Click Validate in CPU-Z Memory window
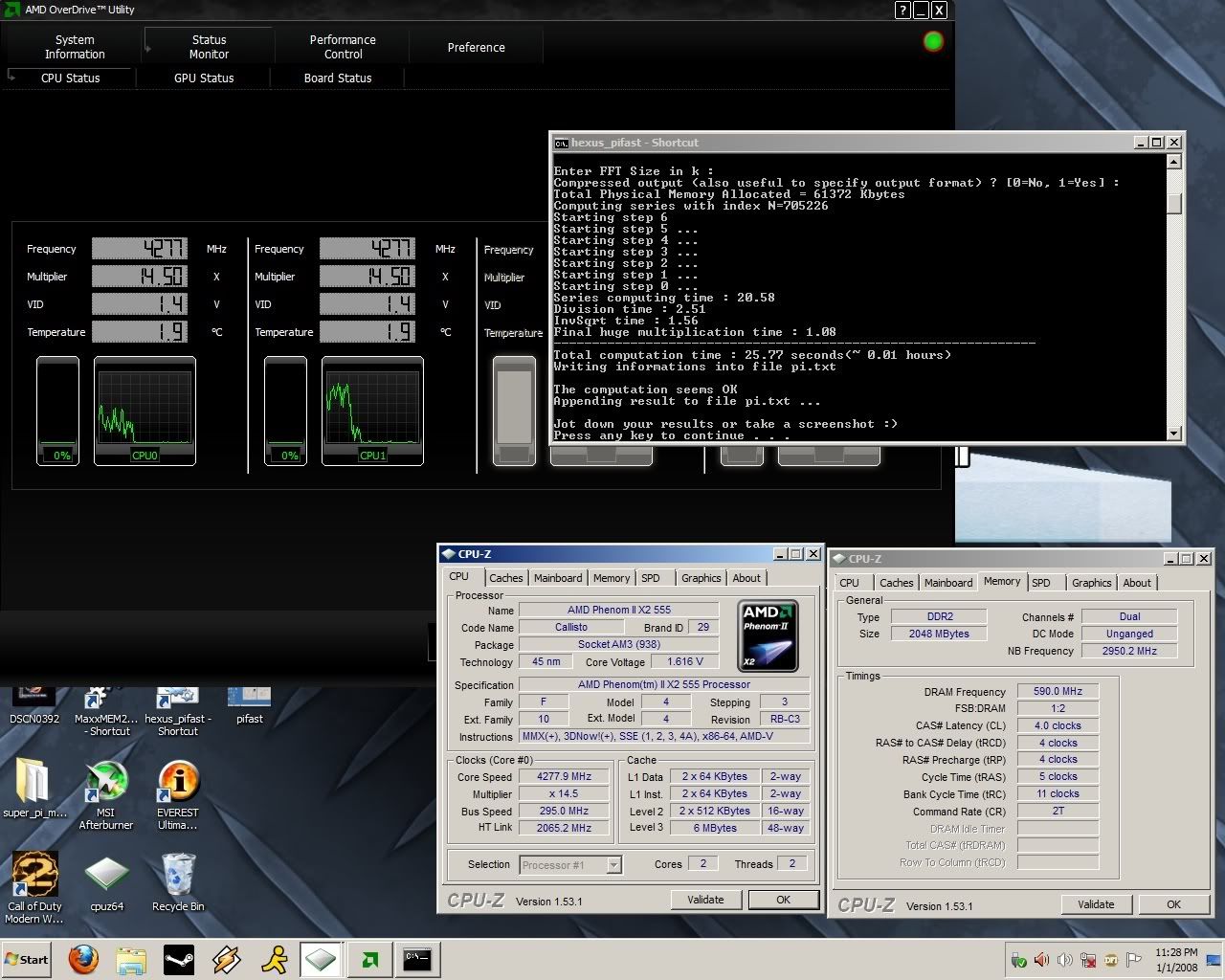Viewport: 1225px width, 980px height. pyautogui.click(x=1096, y=904)
